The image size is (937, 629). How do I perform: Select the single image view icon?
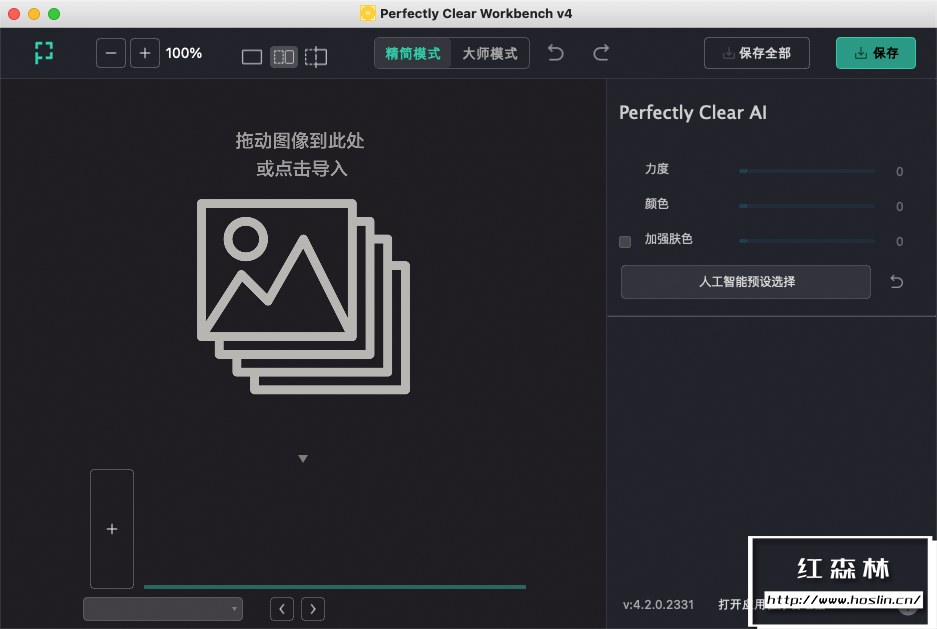[x=252, y=57]
